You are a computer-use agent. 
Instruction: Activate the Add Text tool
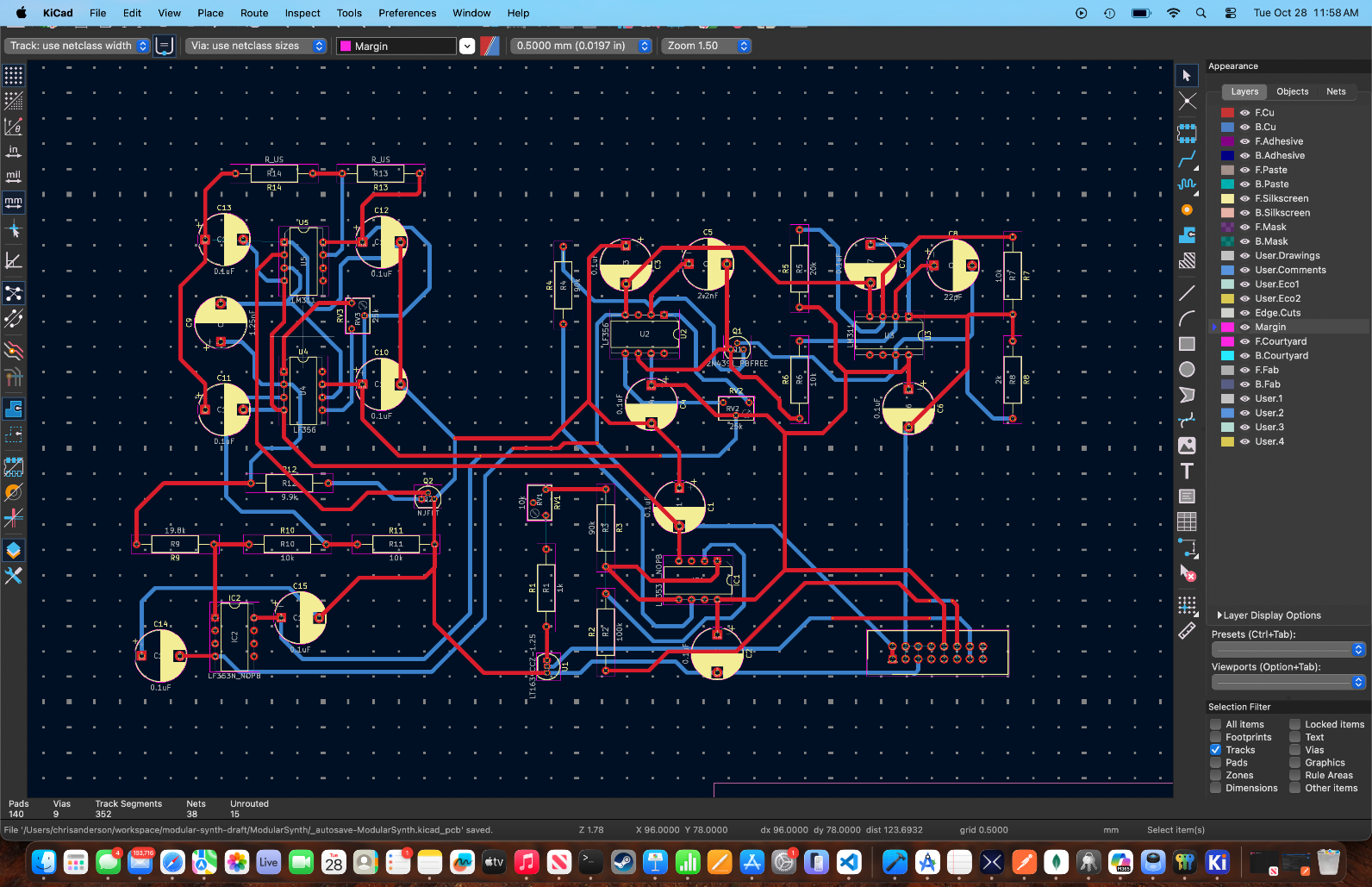[x=1187, y=471]
